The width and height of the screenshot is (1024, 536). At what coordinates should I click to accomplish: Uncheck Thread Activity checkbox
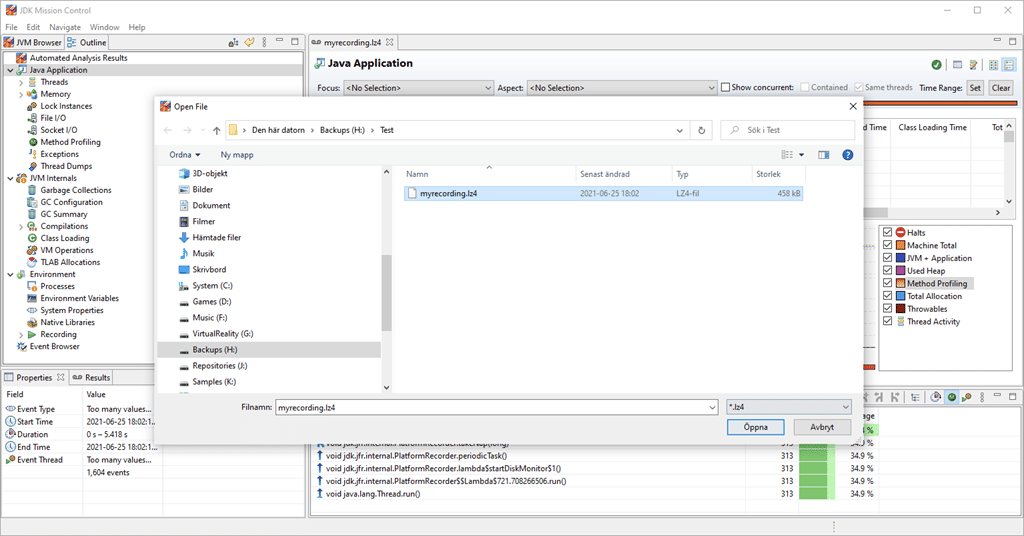pyautogui.click(x=887, y=321)
